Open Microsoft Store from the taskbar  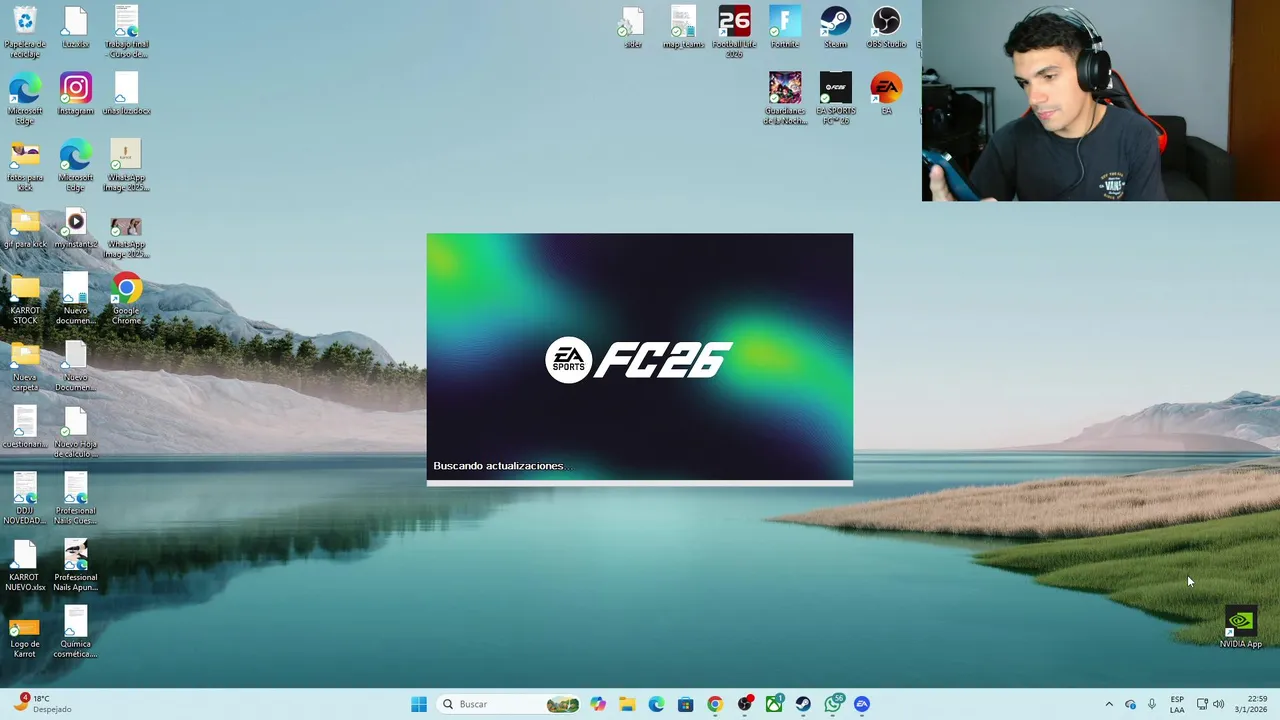[685, 704]
